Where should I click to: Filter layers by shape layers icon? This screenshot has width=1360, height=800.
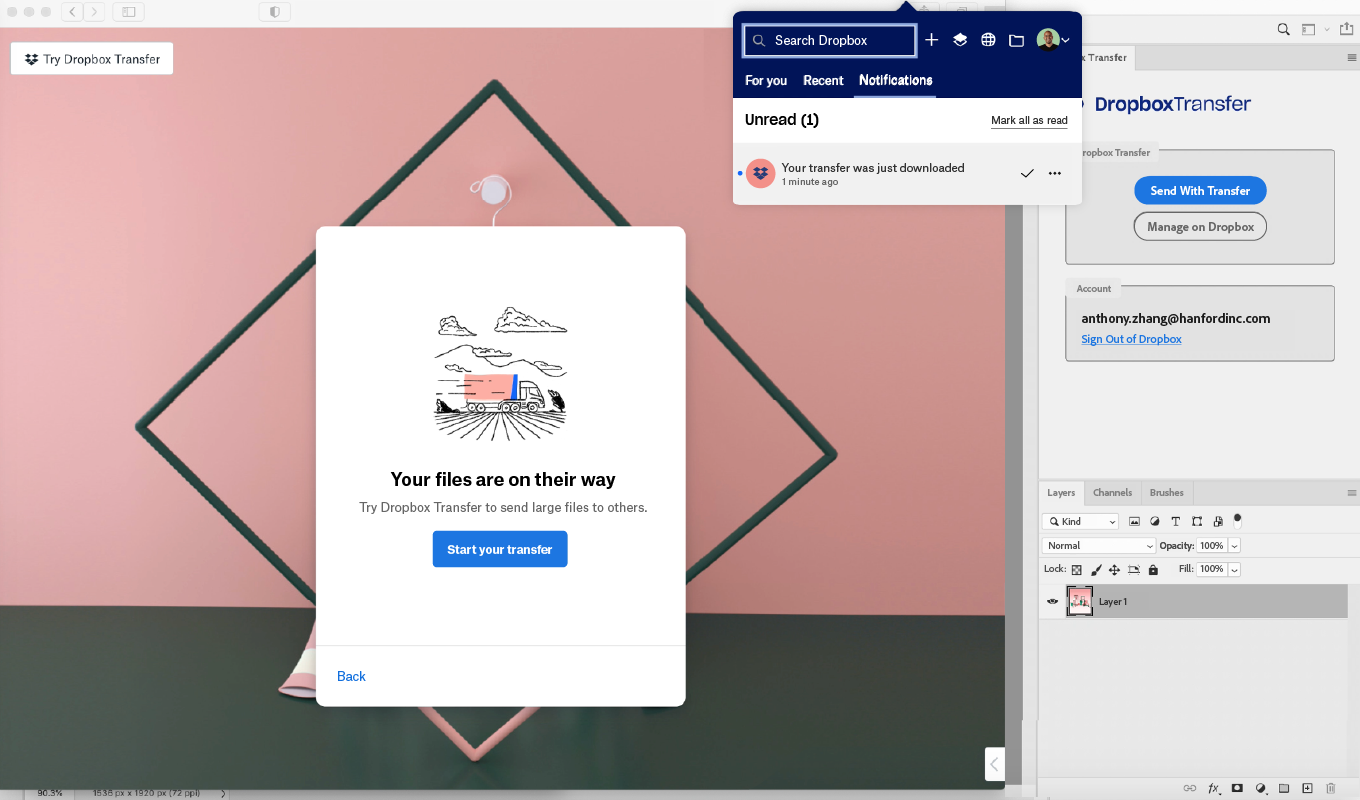tap(1196, 521)
